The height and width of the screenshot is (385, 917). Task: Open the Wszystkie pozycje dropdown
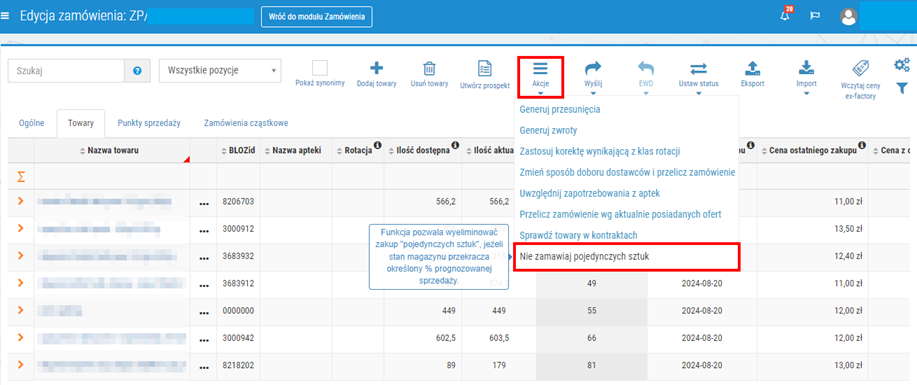click(x=220, y=71)
